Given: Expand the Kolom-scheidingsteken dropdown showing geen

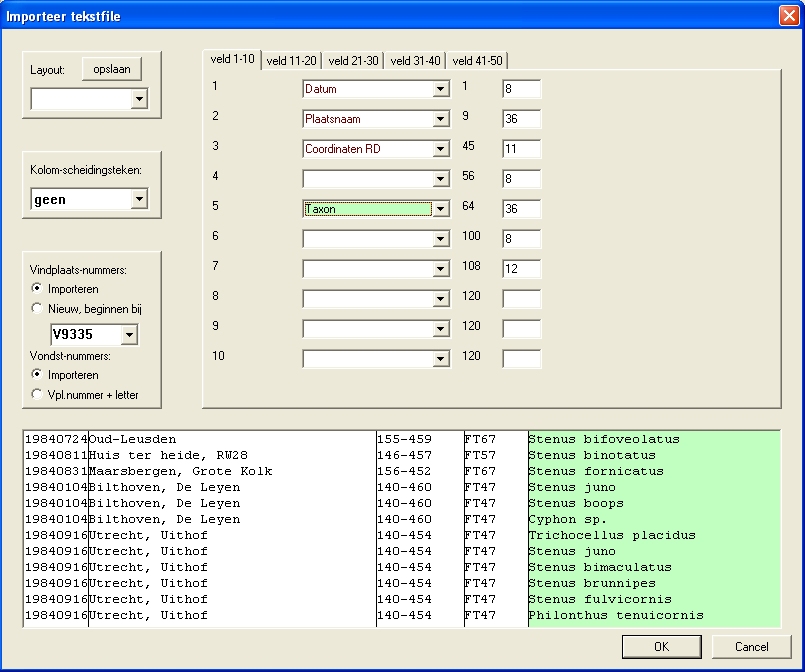Looking at the screenshot, I should click(x=139, y=199).
